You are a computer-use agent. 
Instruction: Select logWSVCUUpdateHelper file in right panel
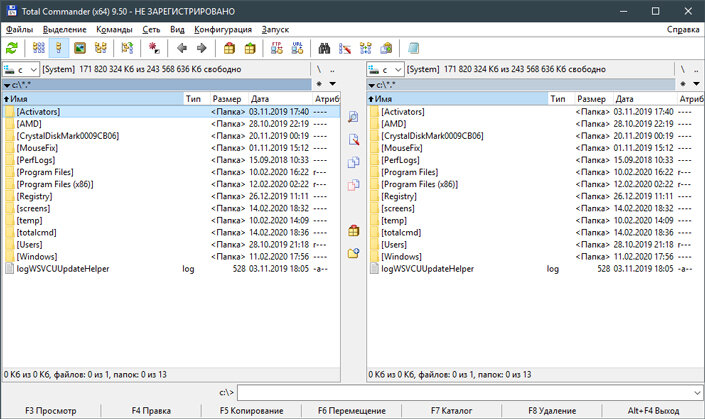(x=535, y=269)
